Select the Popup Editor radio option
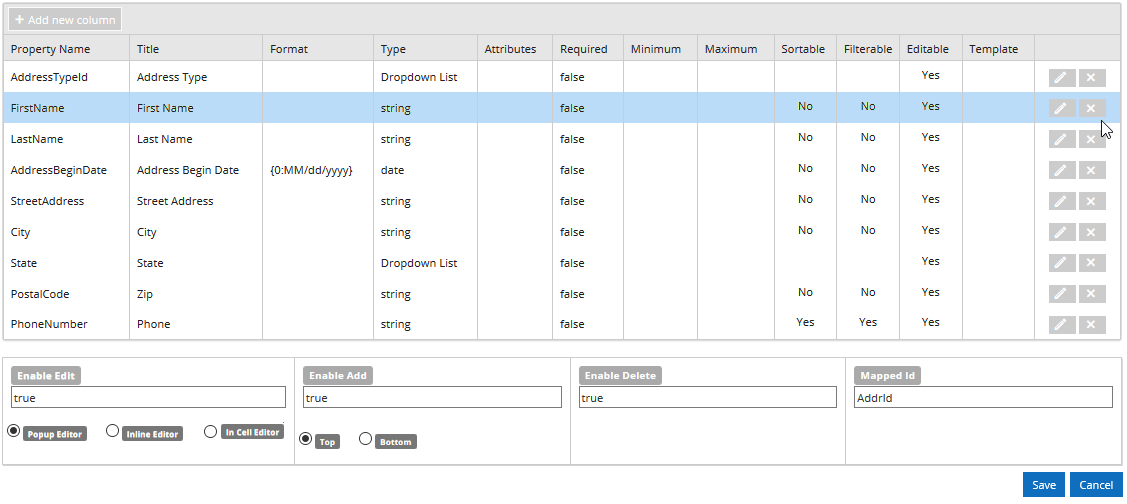Viewport: 1127px width, 504px height. coord(14,431)
